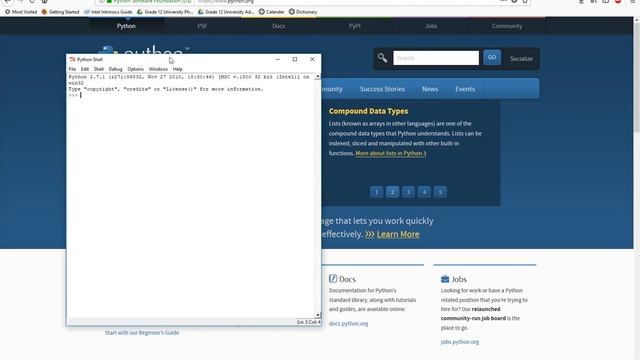
Task: Click the Python Shell title bar icon
Action: pyautogui.click(x=72, y=60)
